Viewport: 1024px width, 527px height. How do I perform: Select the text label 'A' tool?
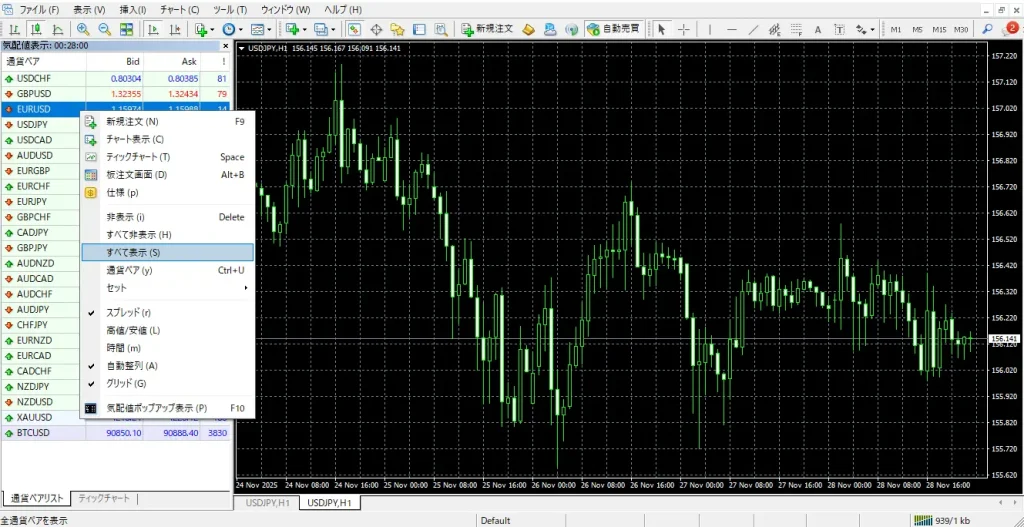[817, 29]
